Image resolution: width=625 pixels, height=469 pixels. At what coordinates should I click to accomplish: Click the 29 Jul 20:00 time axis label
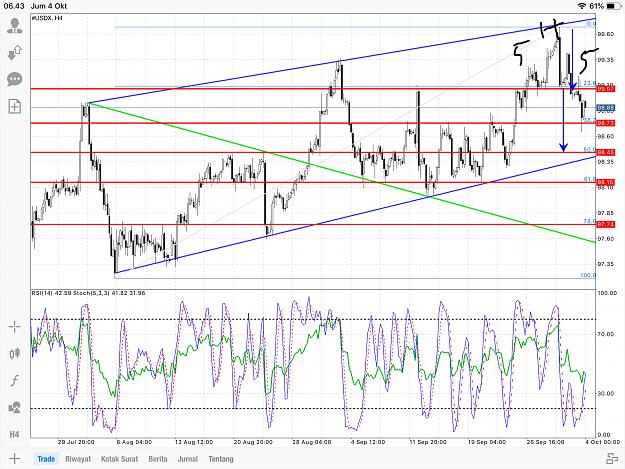[x=76, y=442]
